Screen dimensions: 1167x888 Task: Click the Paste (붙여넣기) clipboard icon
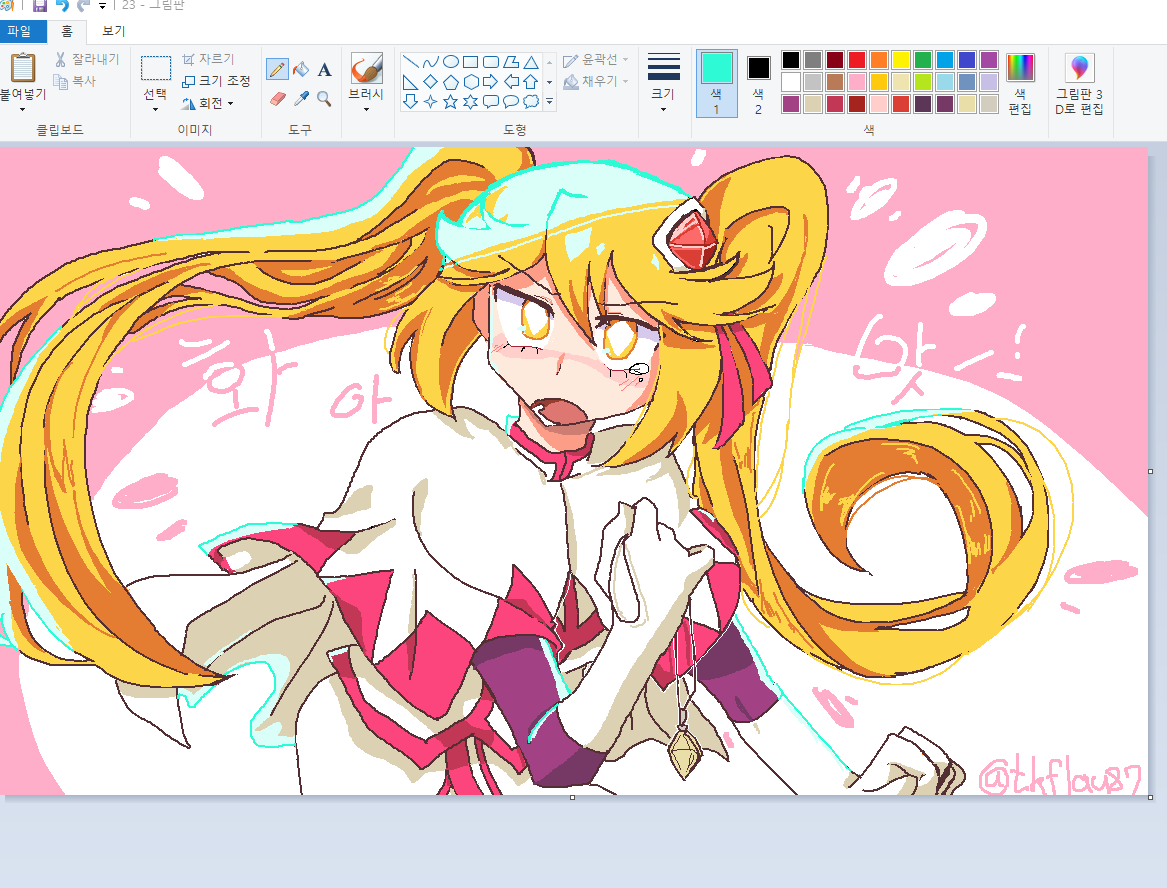tap(22, 68)
